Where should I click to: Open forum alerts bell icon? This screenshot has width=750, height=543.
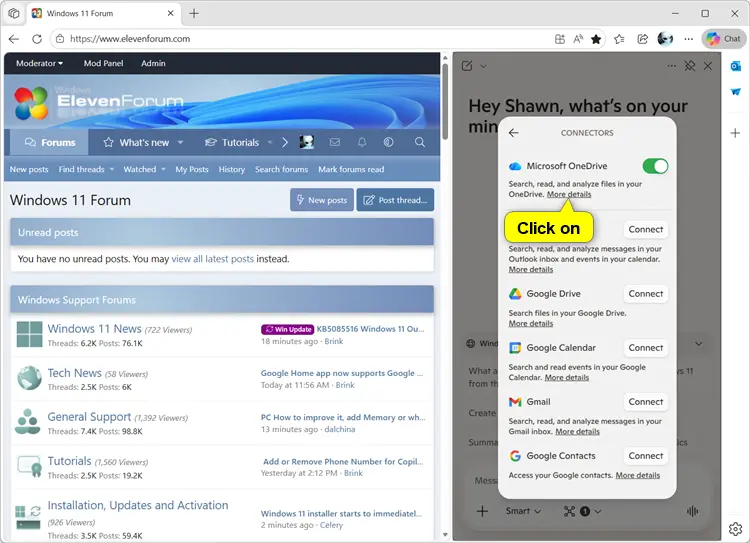tap(362, 142)
